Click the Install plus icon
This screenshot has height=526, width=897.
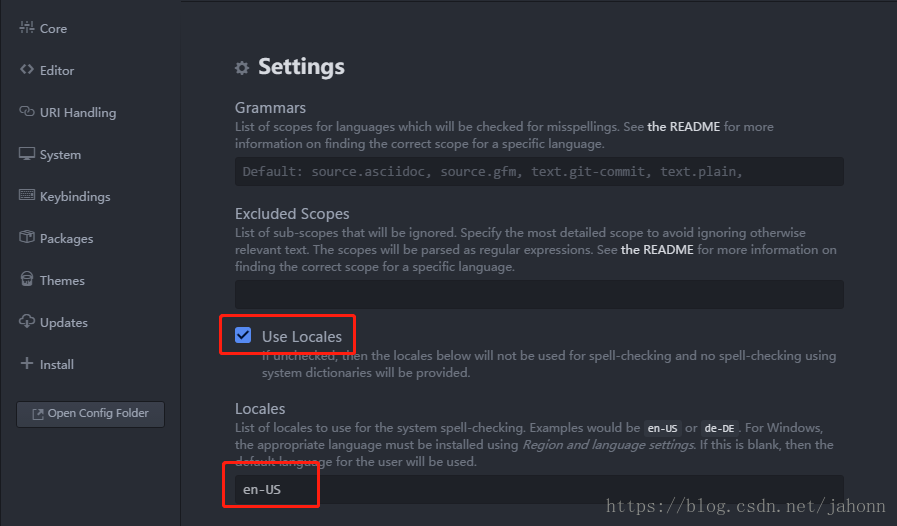coord(26,363)
